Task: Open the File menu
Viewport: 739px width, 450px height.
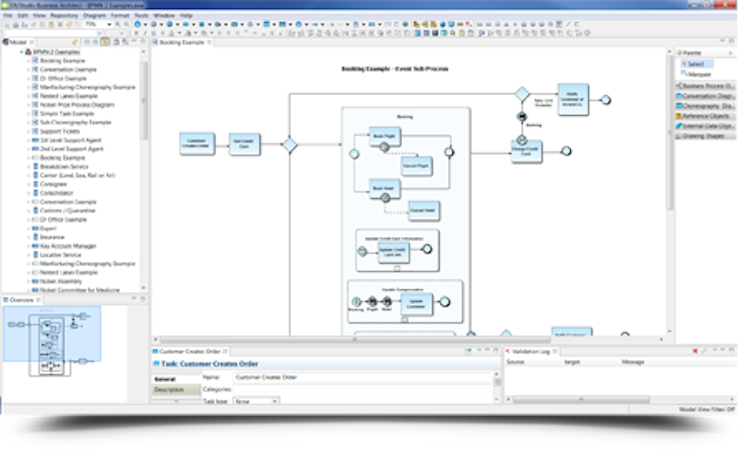Action: click(8, 16)
